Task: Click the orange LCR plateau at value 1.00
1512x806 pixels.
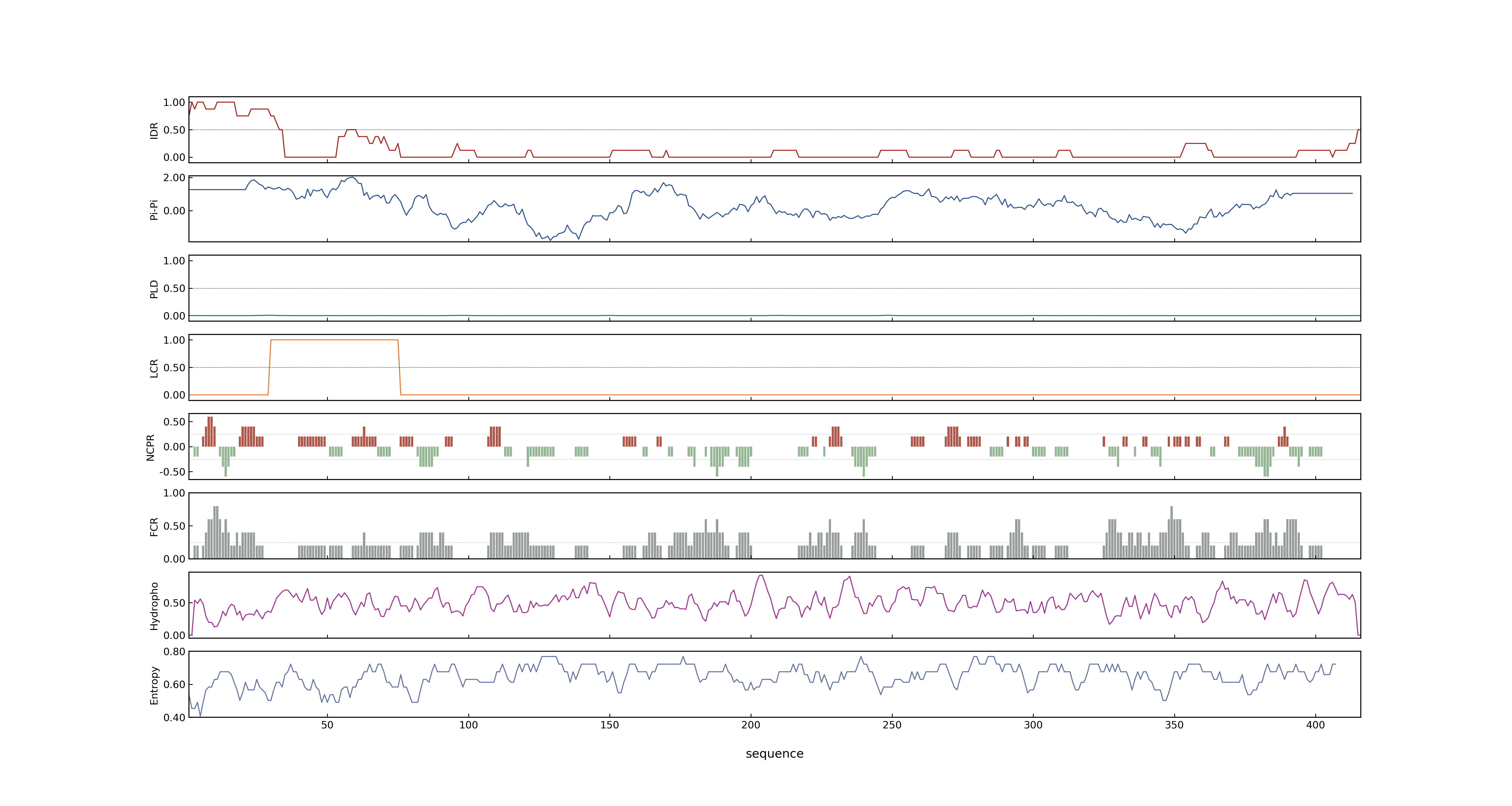Action: coord(334,340)
